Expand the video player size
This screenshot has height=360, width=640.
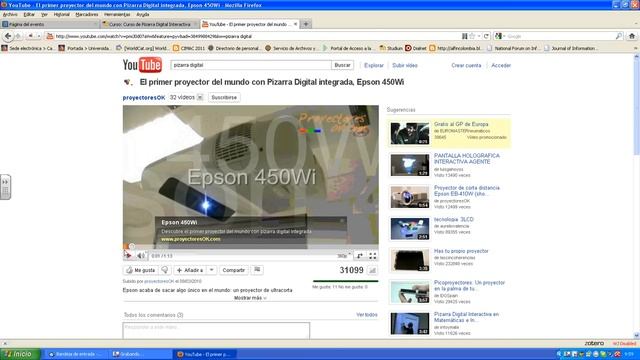360,256
